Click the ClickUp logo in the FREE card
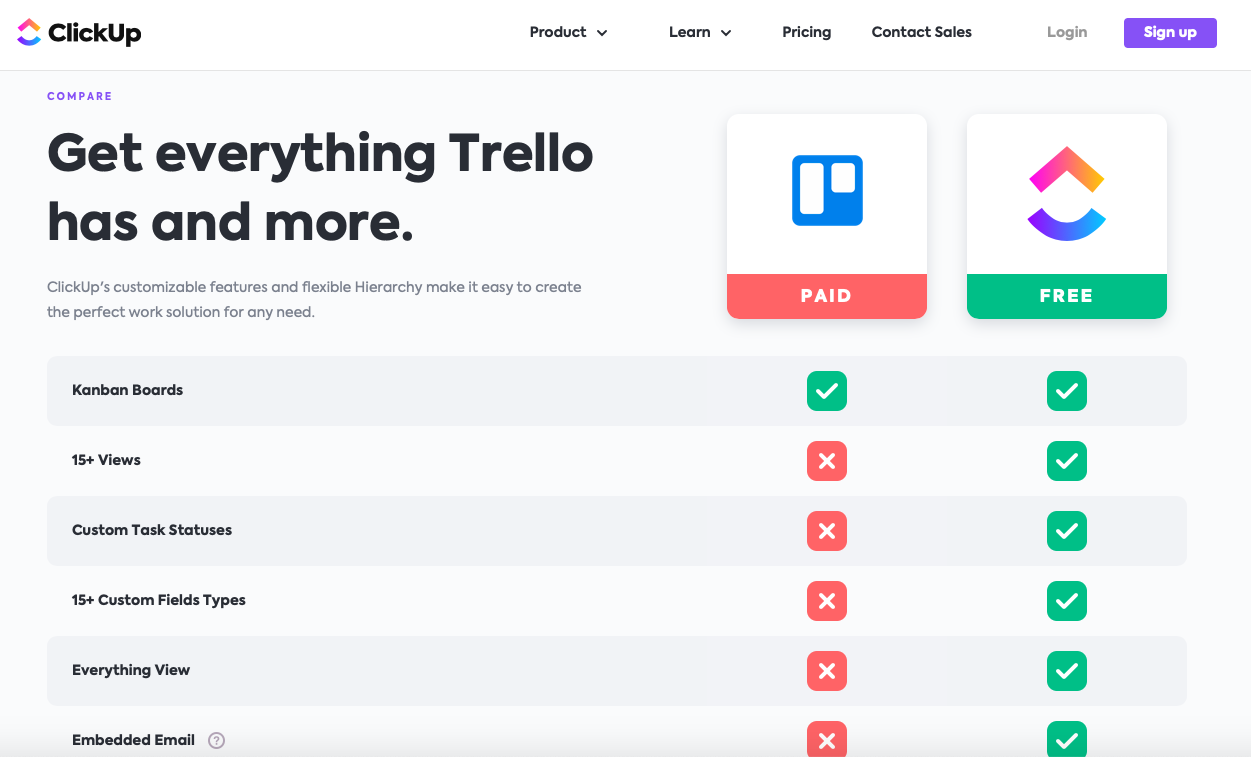 point(1066,193)
